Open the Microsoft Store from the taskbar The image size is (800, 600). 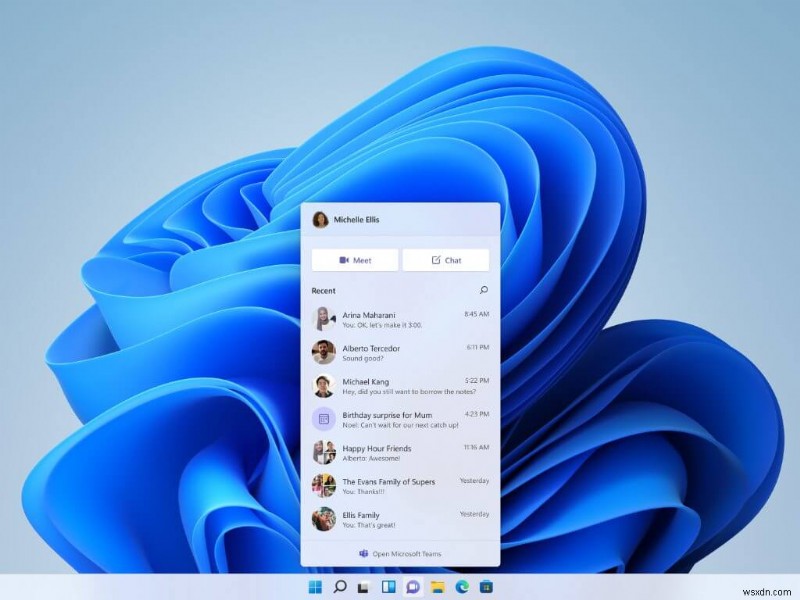click(x=484, y=585)
